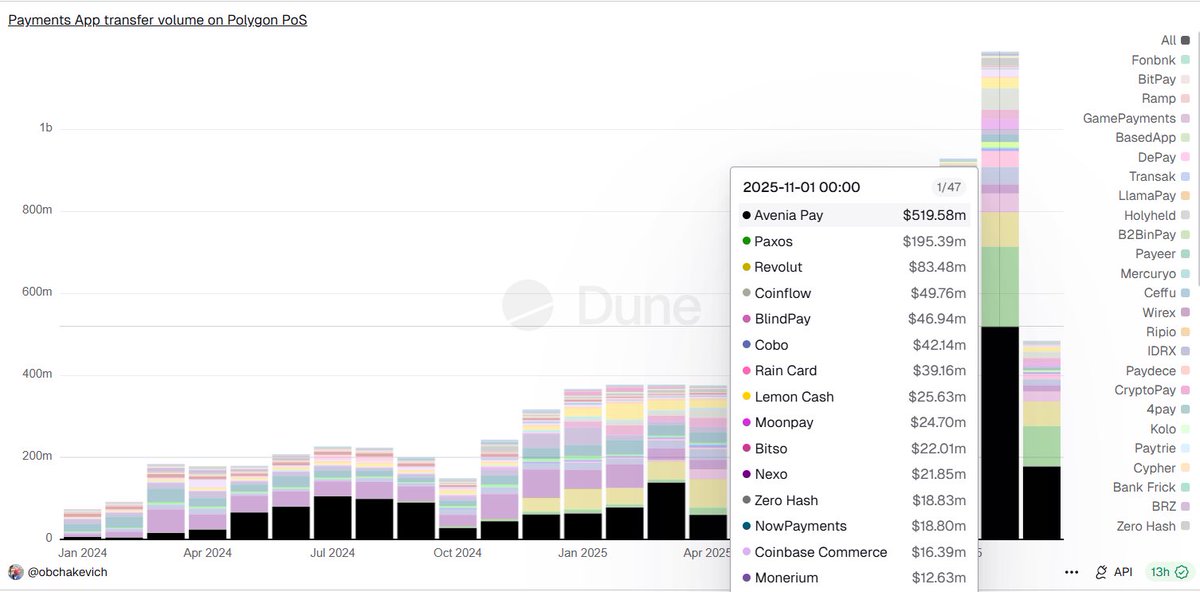Image resolution: width=1200 pixels, height=592 pixels.
Task: Select the Nexo tooltip row
Action: point(854,474)
